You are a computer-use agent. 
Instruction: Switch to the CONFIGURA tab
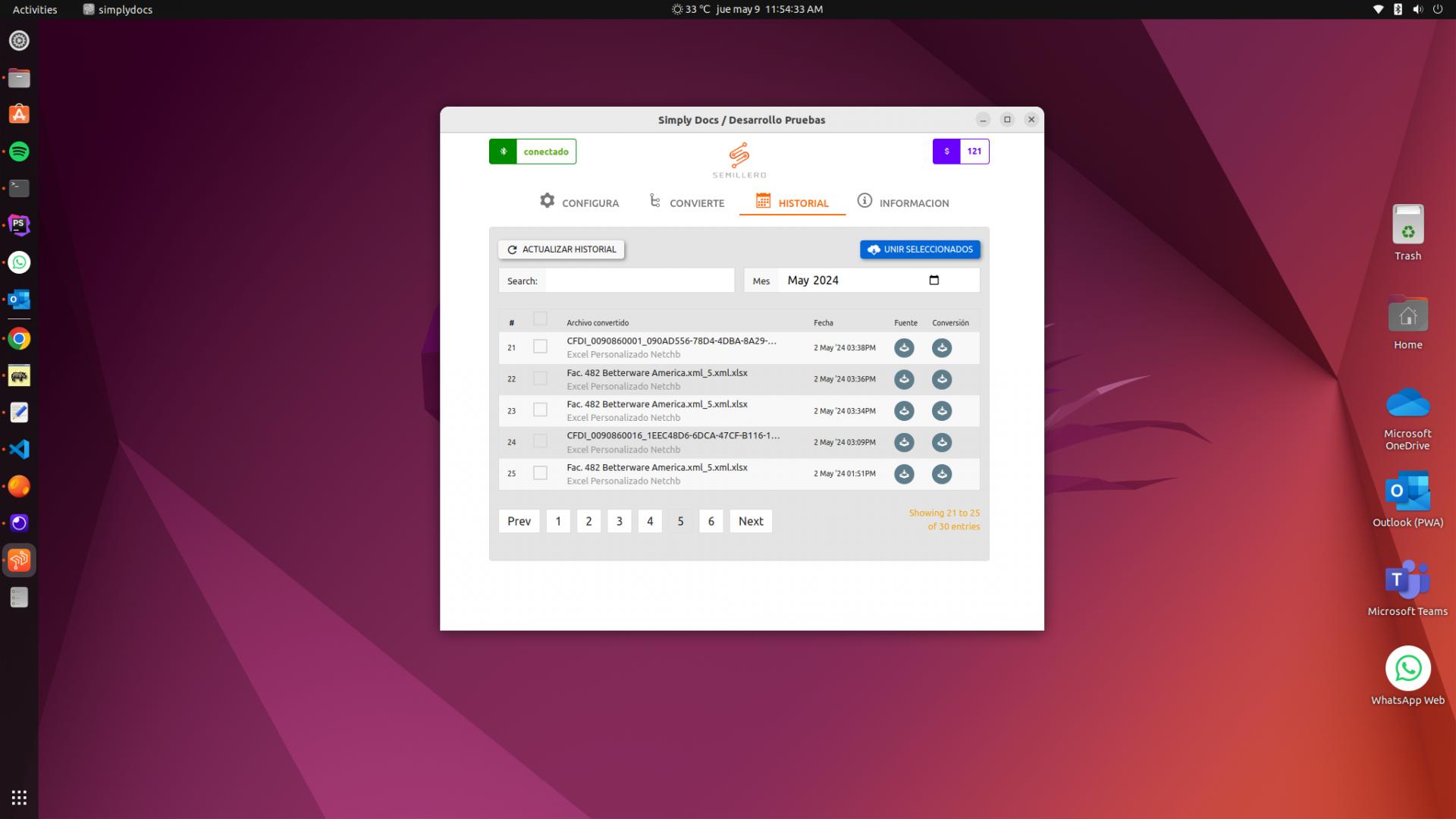point(579,202)
